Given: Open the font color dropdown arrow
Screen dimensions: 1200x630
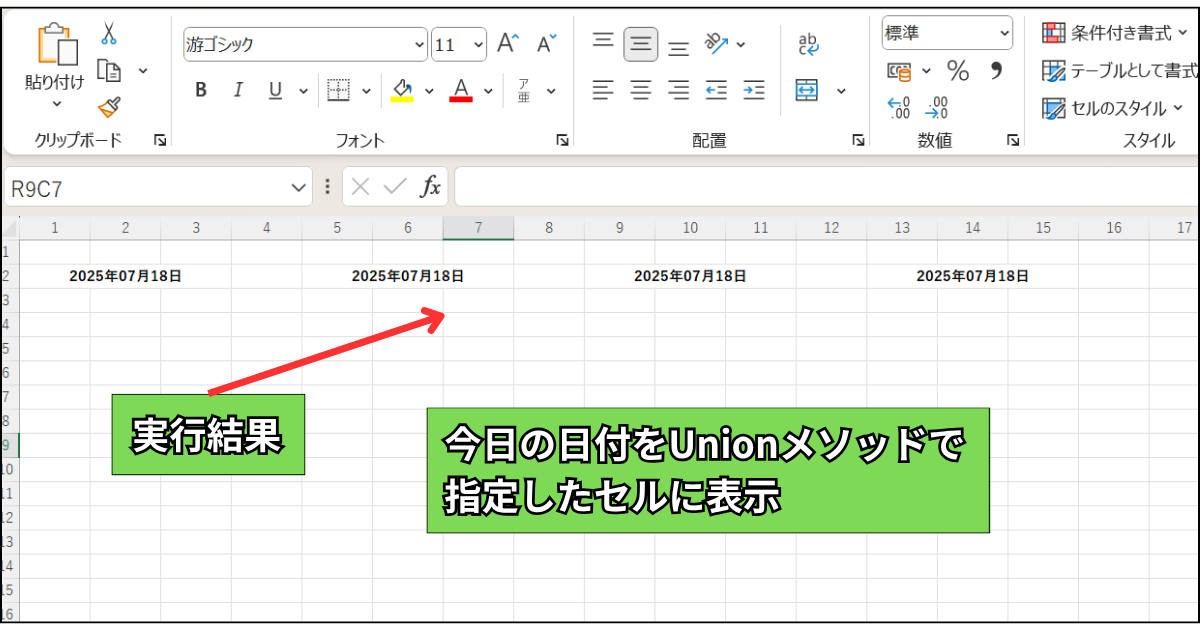Looking at the screenshot, I should [489, 90].
